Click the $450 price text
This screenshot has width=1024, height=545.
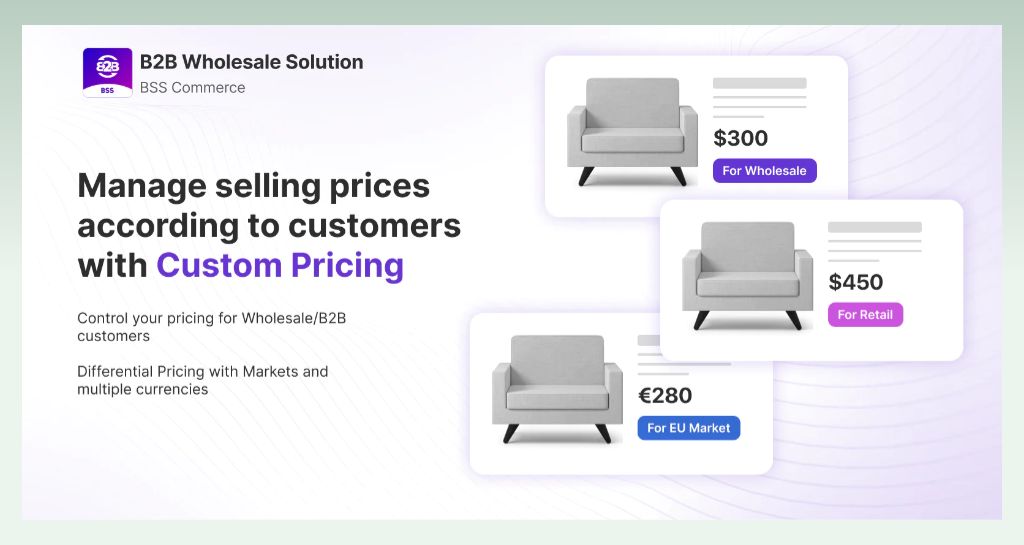coord(856,282)
